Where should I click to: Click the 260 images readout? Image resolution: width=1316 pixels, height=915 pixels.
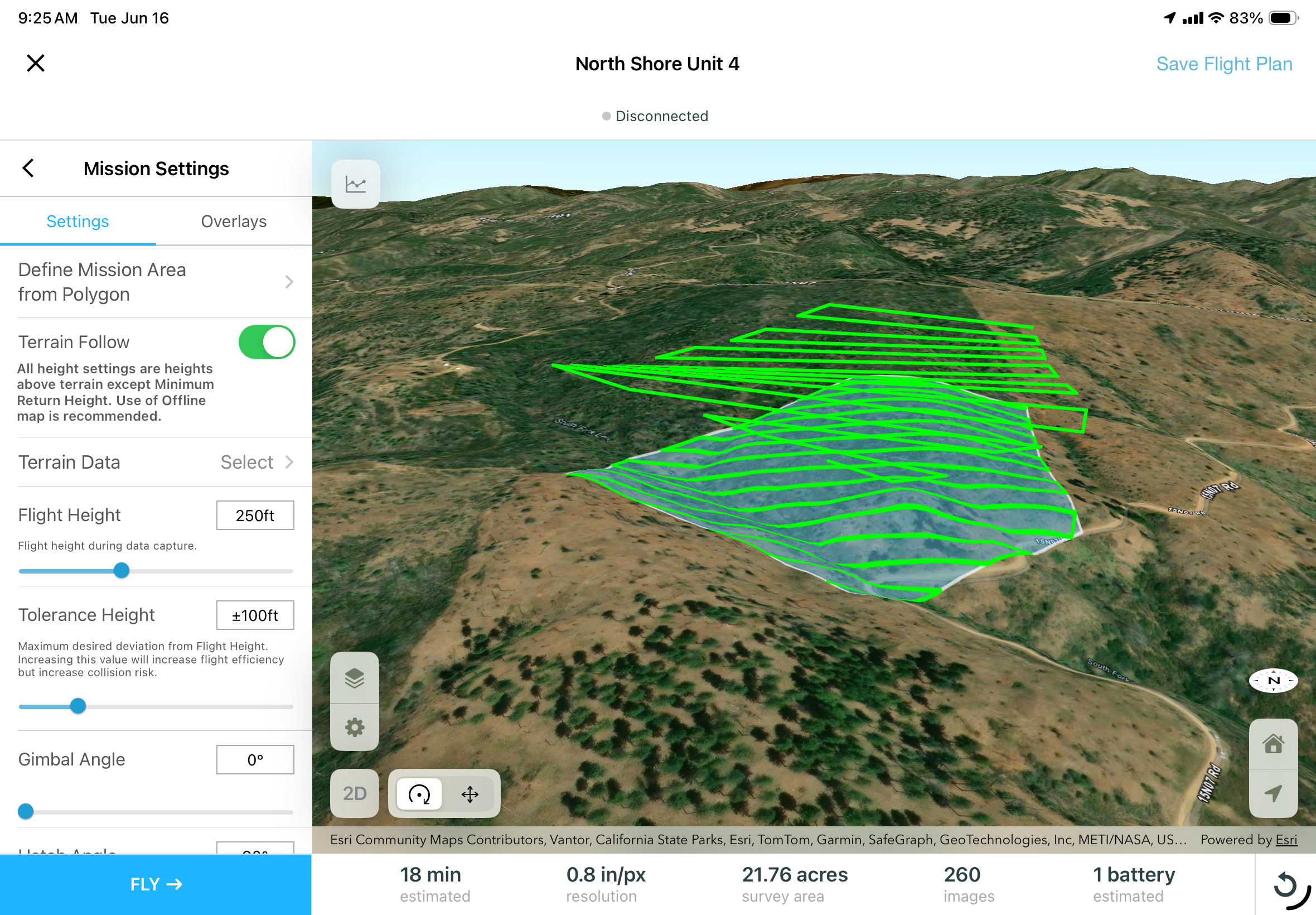coord(969,884)
